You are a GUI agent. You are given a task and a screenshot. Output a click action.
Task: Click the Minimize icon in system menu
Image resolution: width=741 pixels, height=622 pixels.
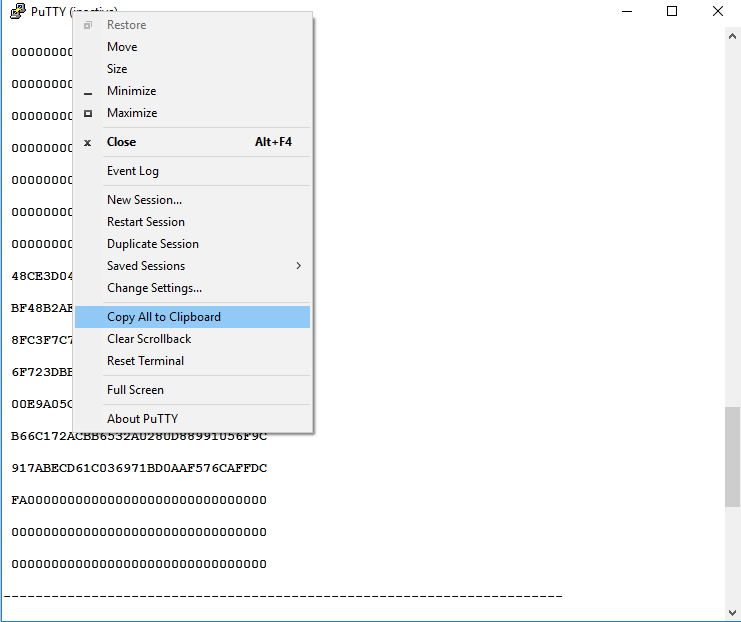[88, 92]
